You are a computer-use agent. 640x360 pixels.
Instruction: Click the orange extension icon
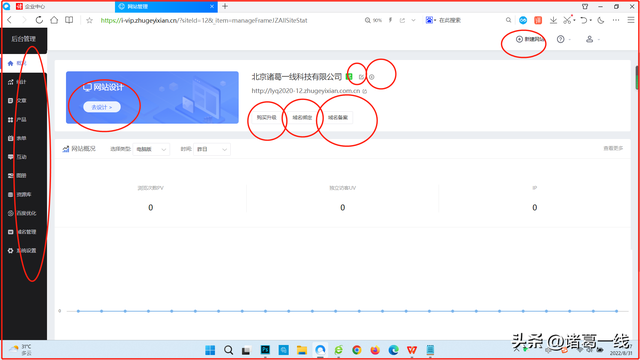pos(538,20)
